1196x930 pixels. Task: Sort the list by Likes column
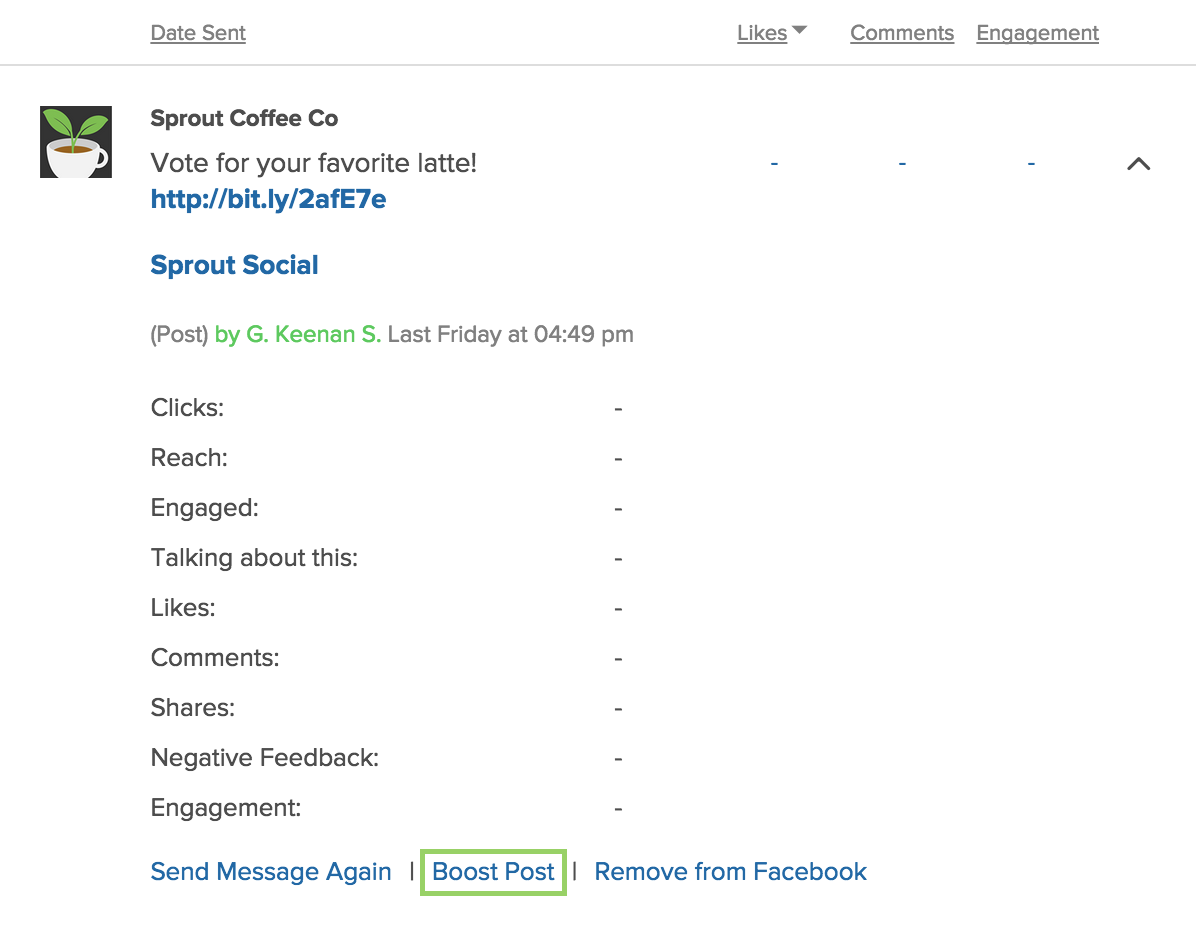762,33
